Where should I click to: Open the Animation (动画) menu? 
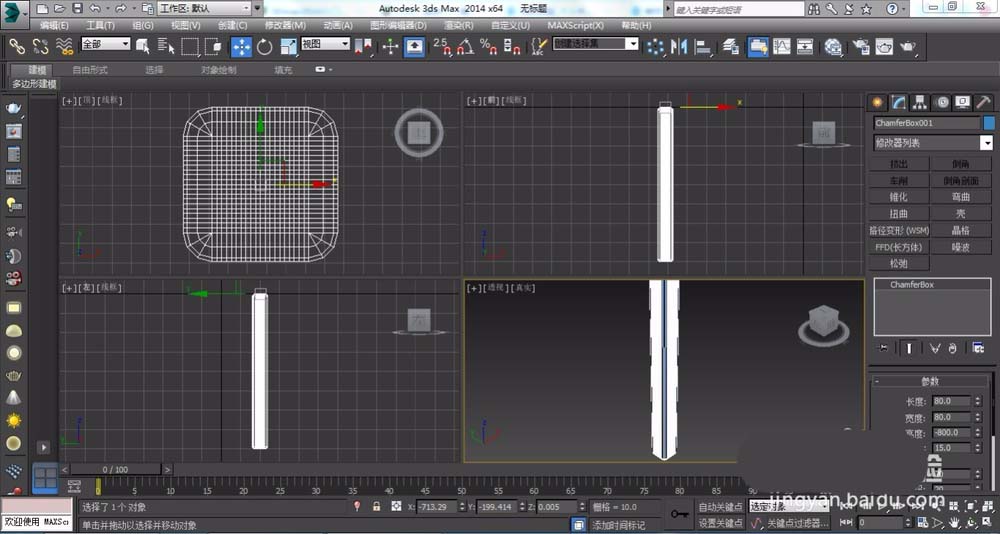[x=340, y=25]
